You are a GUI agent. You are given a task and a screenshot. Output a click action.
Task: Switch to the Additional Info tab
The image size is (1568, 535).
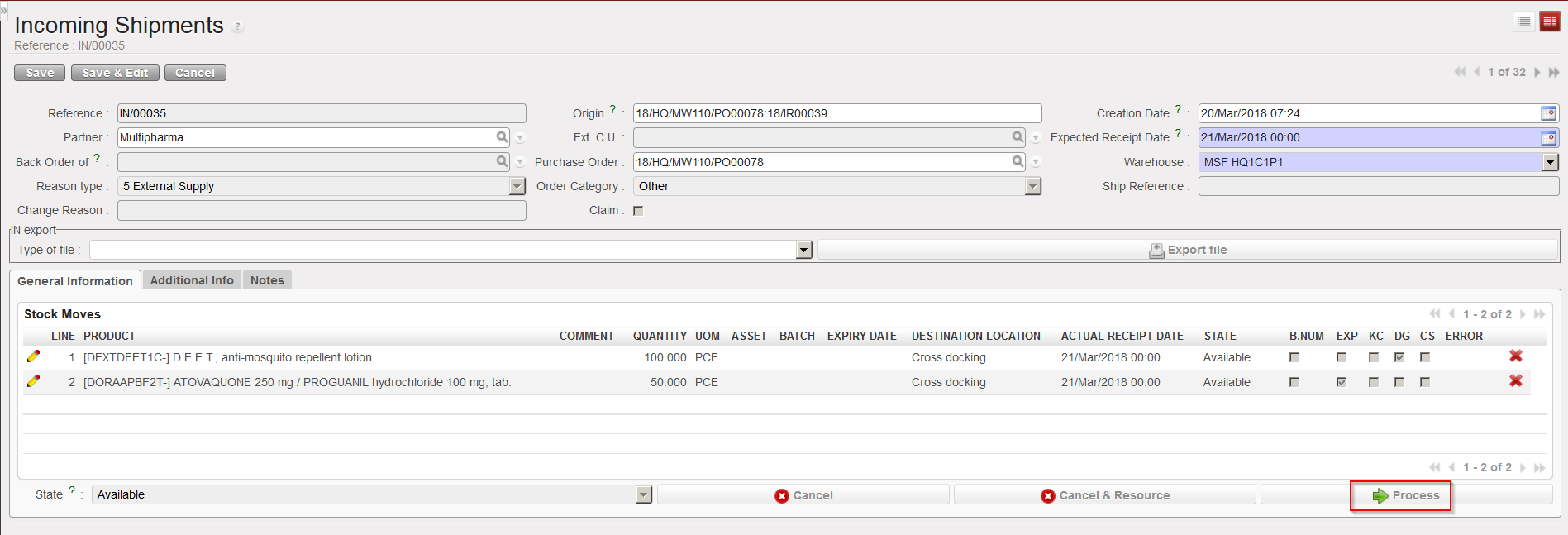pyautogui.click(x=192, y=280)
